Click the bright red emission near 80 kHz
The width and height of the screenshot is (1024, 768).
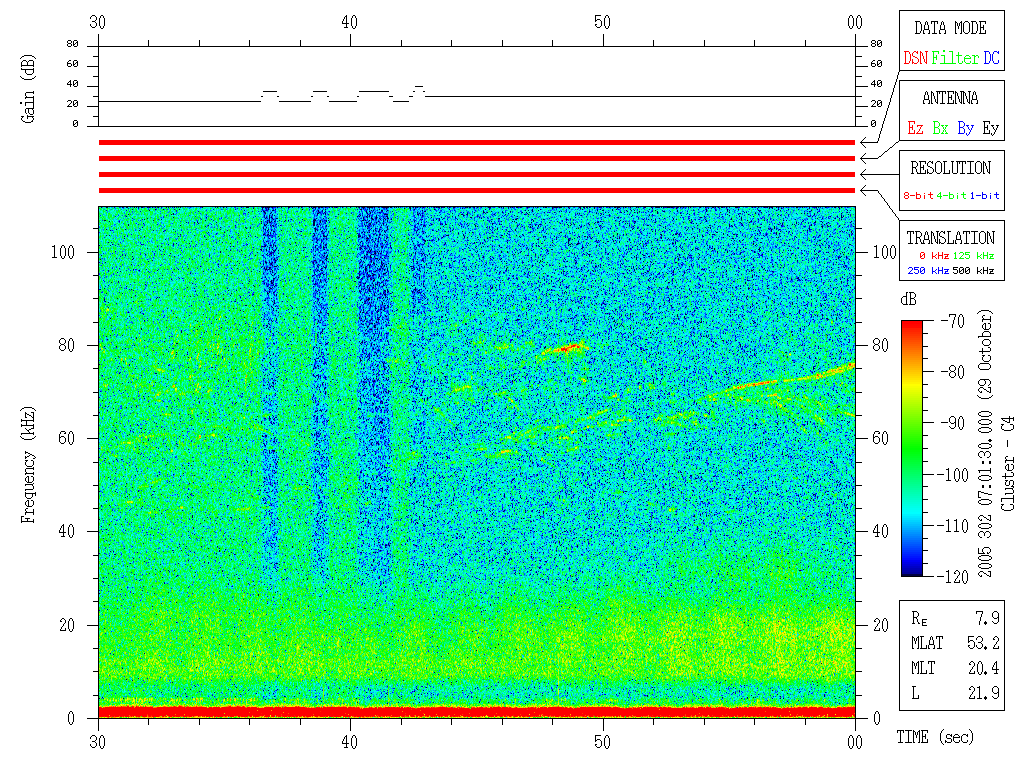pyautogui.click(x=566, y=348)
